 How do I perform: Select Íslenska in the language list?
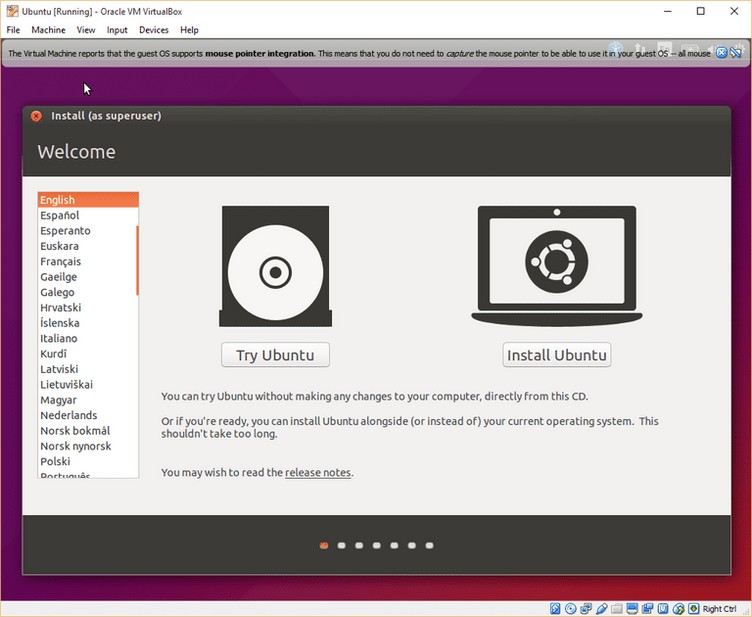point(88,323)
